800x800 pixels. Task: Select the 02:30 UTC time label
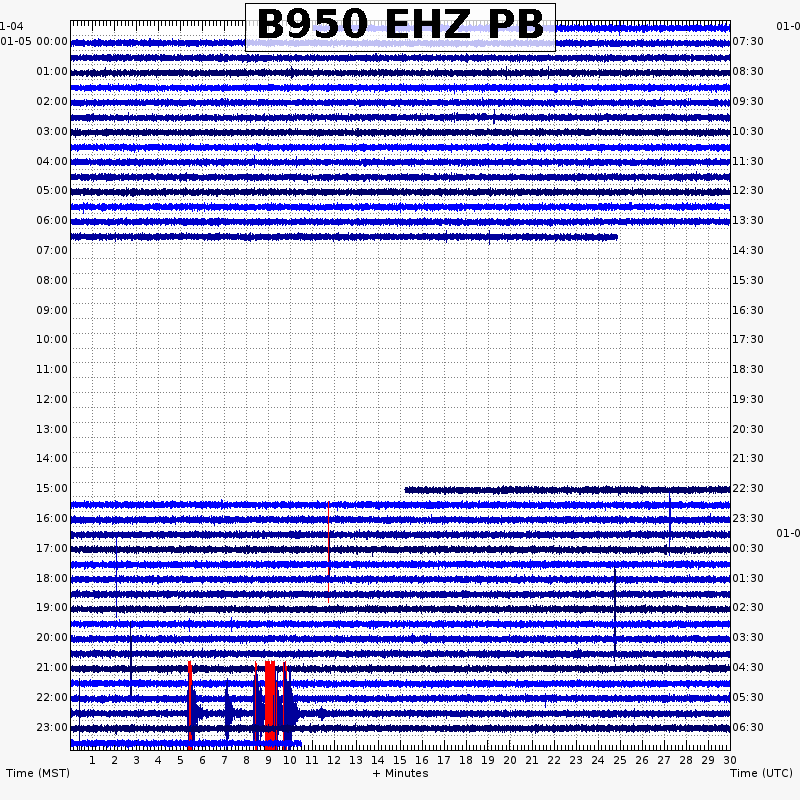[x=748, y=608]
